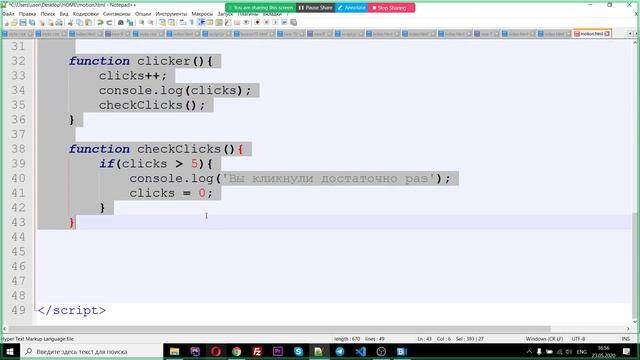This screenshot has height=360, width=640.
Task: Click the taskbar search field
Action: [92, 351]
